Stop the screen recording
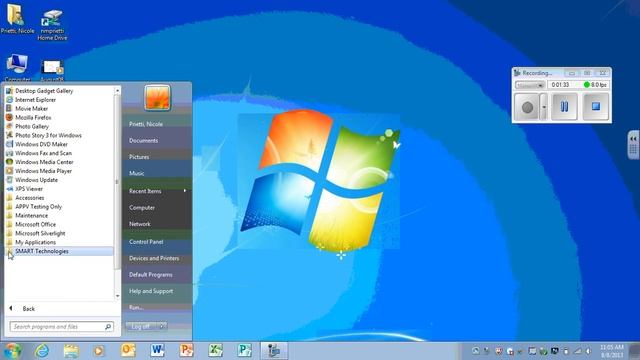The image size is (640, 360). pos(596,107)
